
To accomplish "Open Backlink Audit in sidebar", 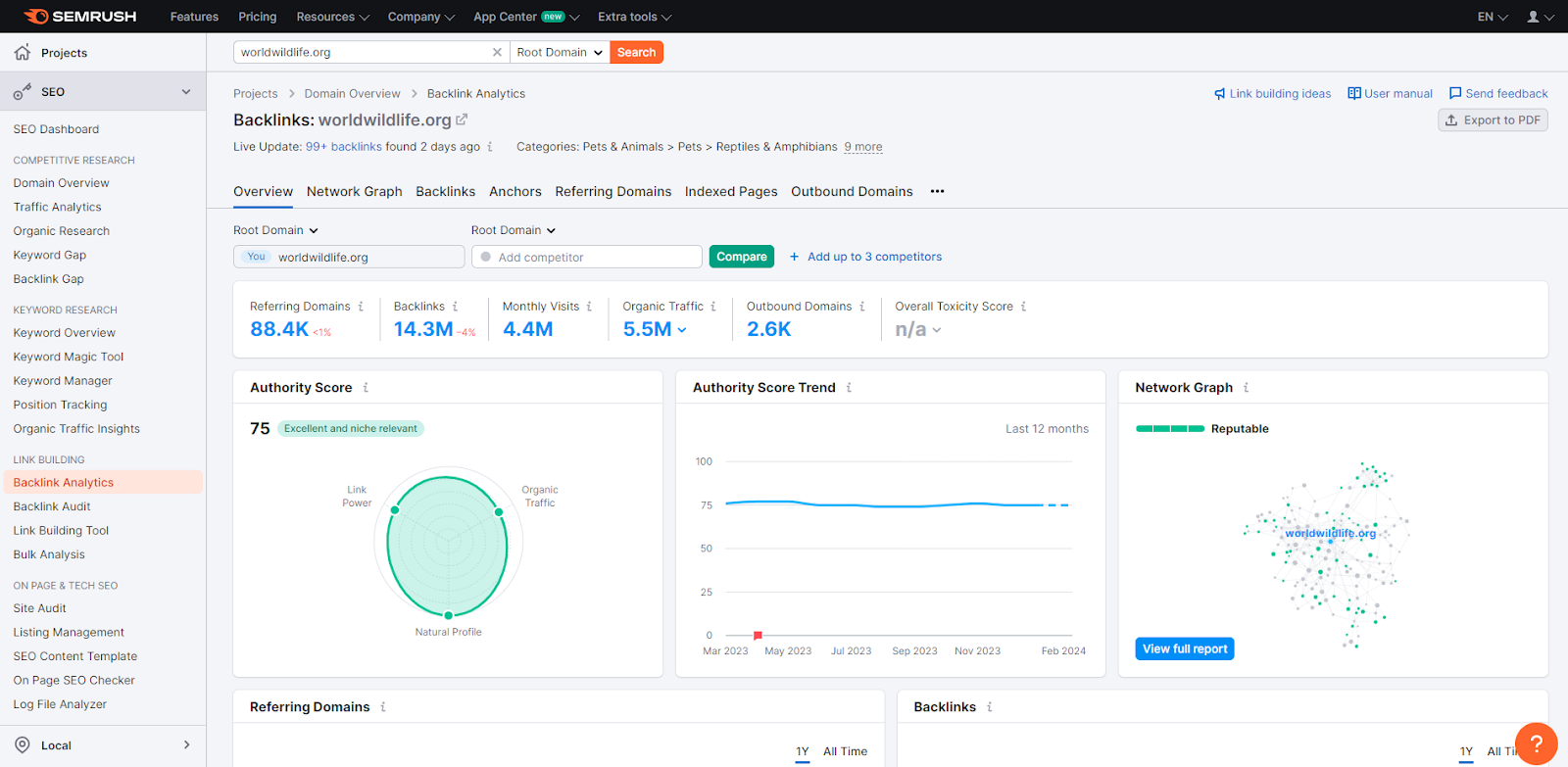I will tap(52, 506).
